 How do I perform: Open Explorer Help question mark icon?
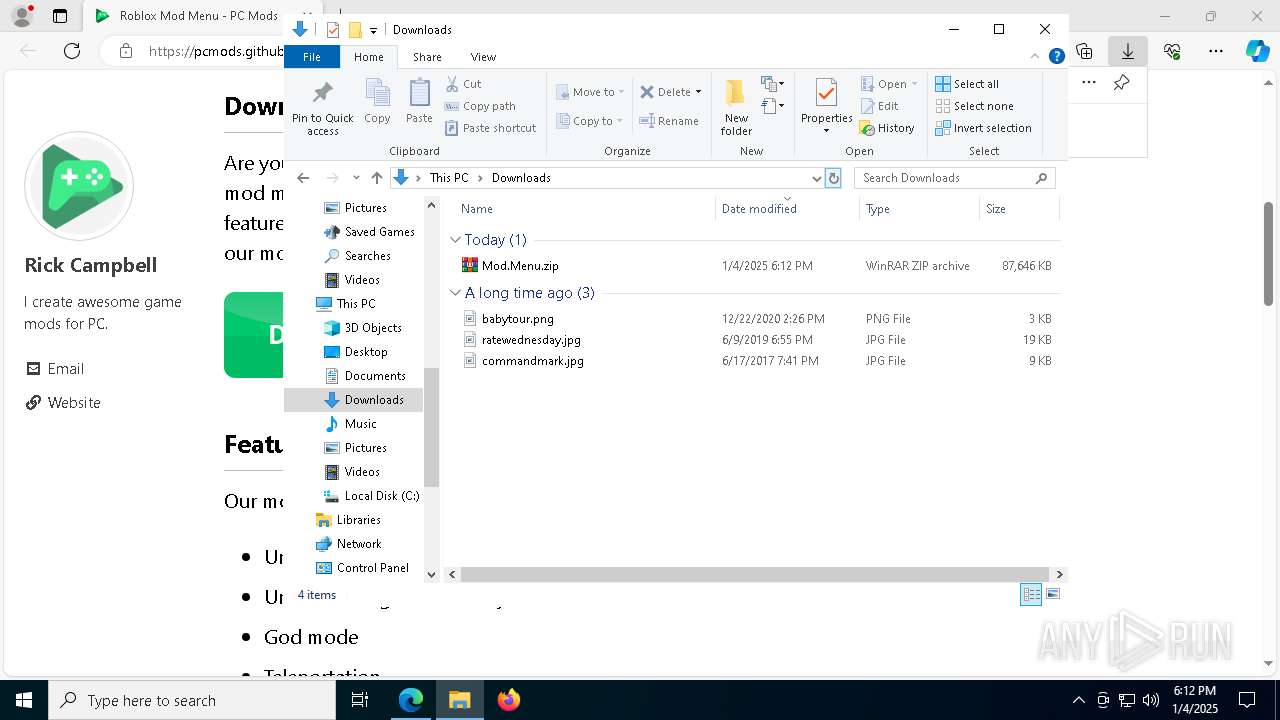(1056, 57)
